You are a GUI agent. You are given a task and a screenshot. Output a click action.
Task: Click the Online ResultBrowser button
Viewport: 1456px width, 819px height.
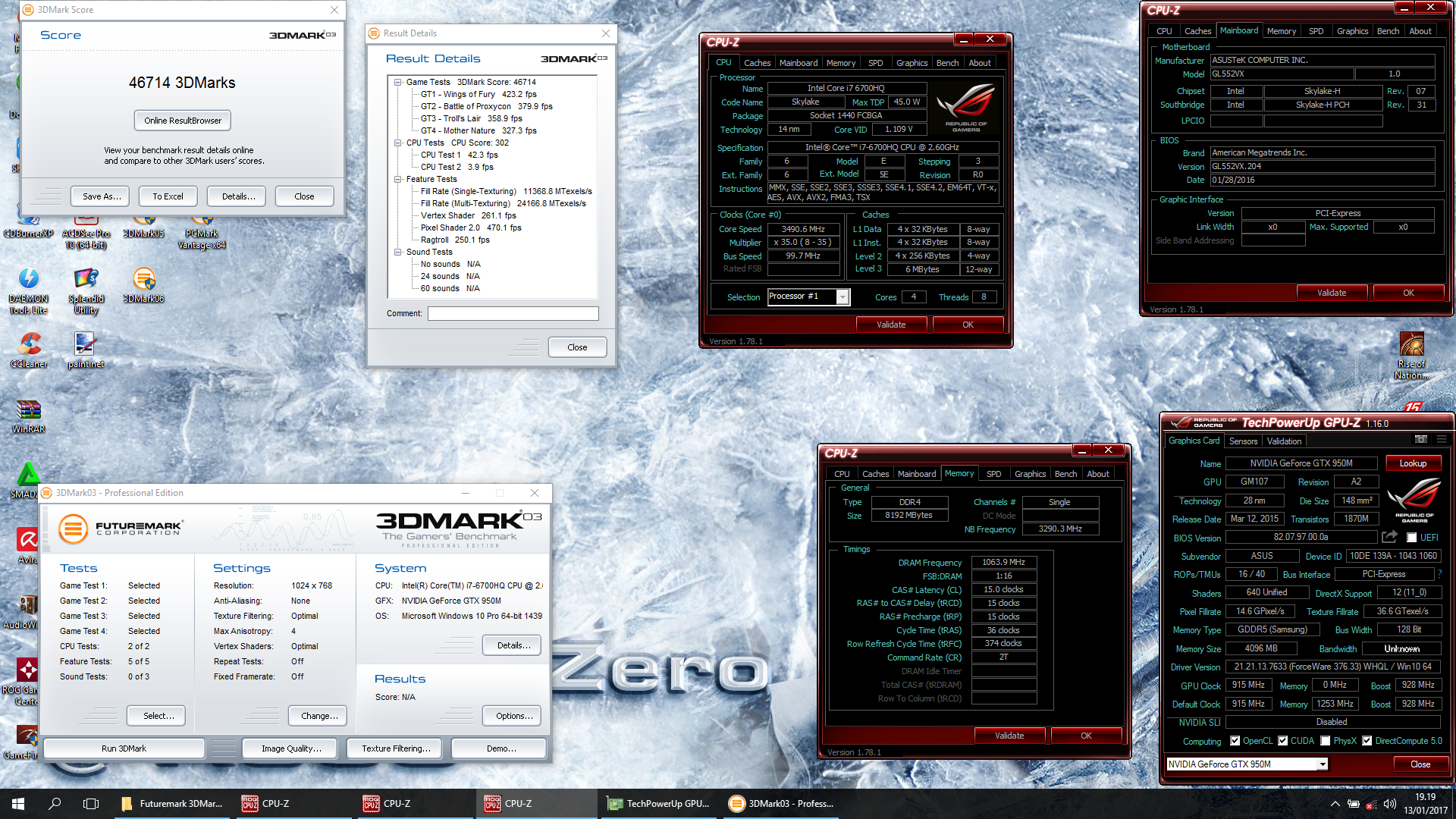183,121
